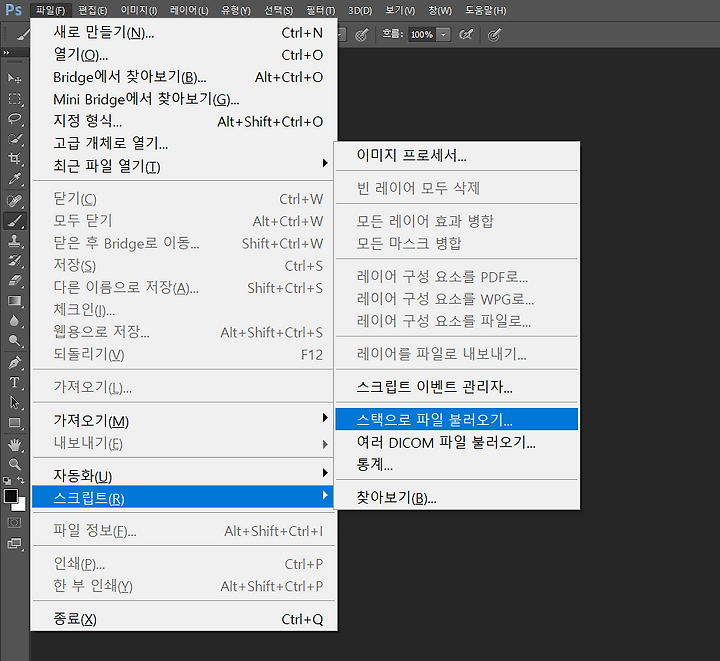Choose 스크립트 이벤트 관리자...
Viewport: 720px width, 661px height.
pyautogui.click(x=456, y=387)
